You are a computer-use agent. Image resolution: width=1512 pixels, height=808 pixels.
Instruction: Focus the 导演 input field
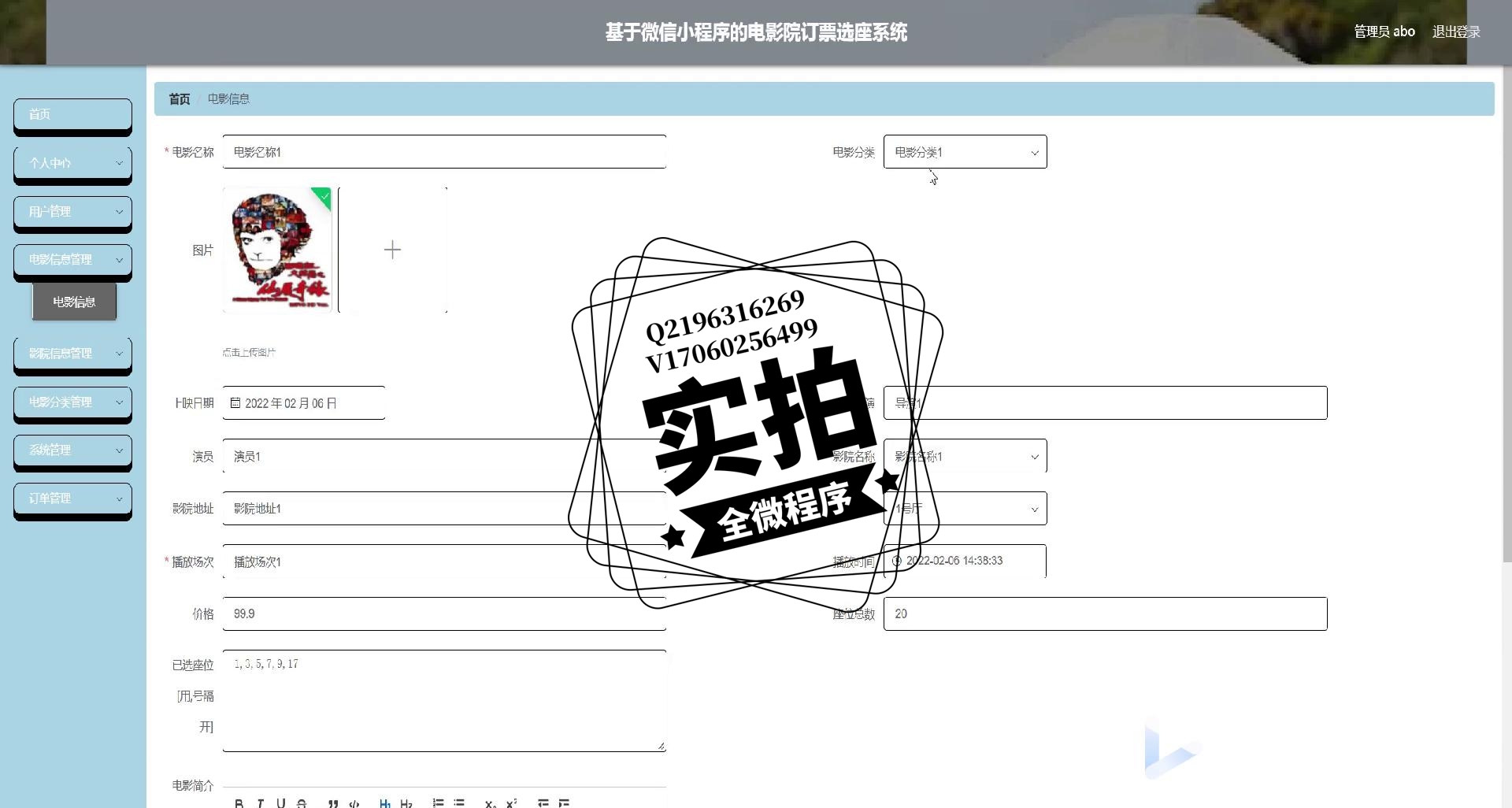[1105, 403]
